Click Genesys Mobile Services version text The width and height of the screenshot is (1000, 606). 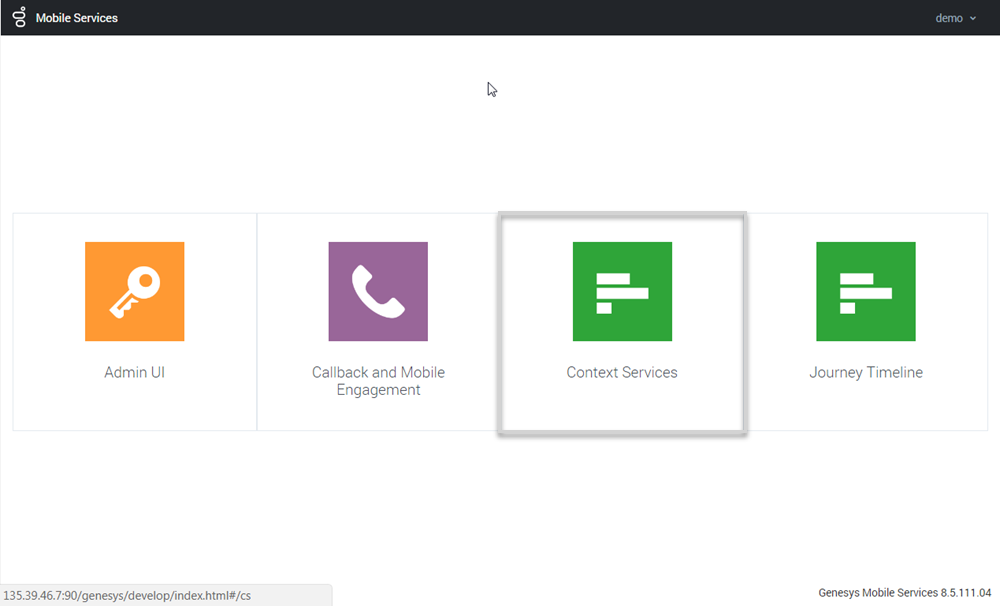(x=904, y=593)
